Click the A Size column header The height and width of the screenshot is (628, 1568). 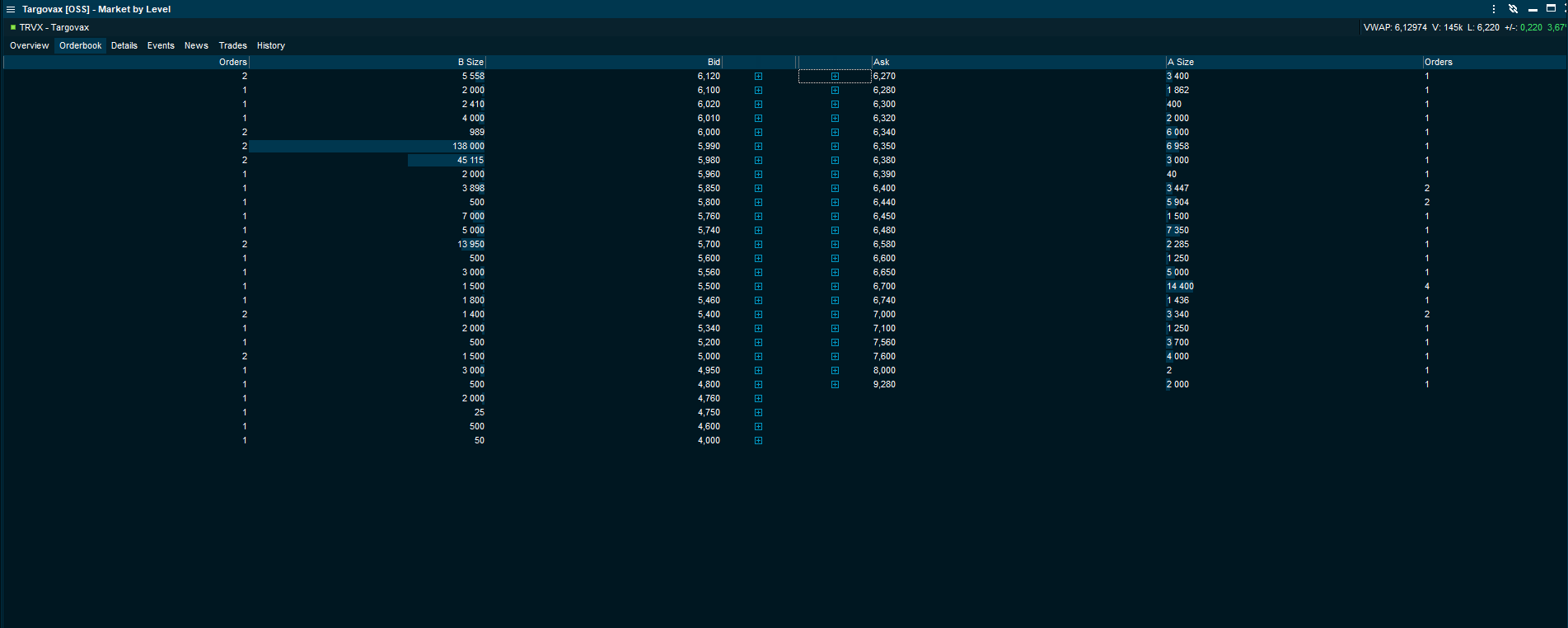[1181, 62]
